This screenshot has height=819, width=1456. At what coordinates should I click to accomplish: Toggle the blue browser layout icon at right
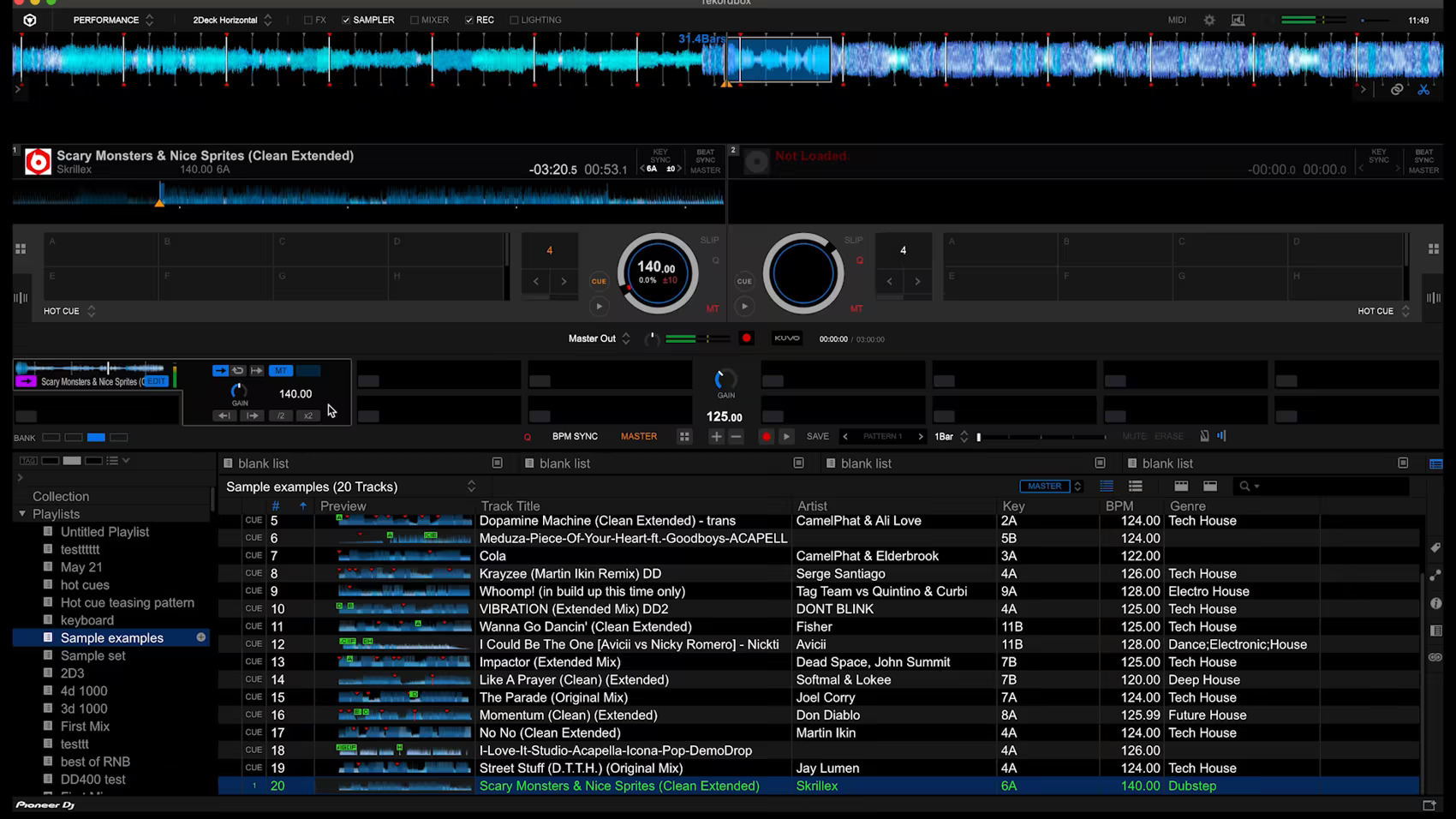1436,463
